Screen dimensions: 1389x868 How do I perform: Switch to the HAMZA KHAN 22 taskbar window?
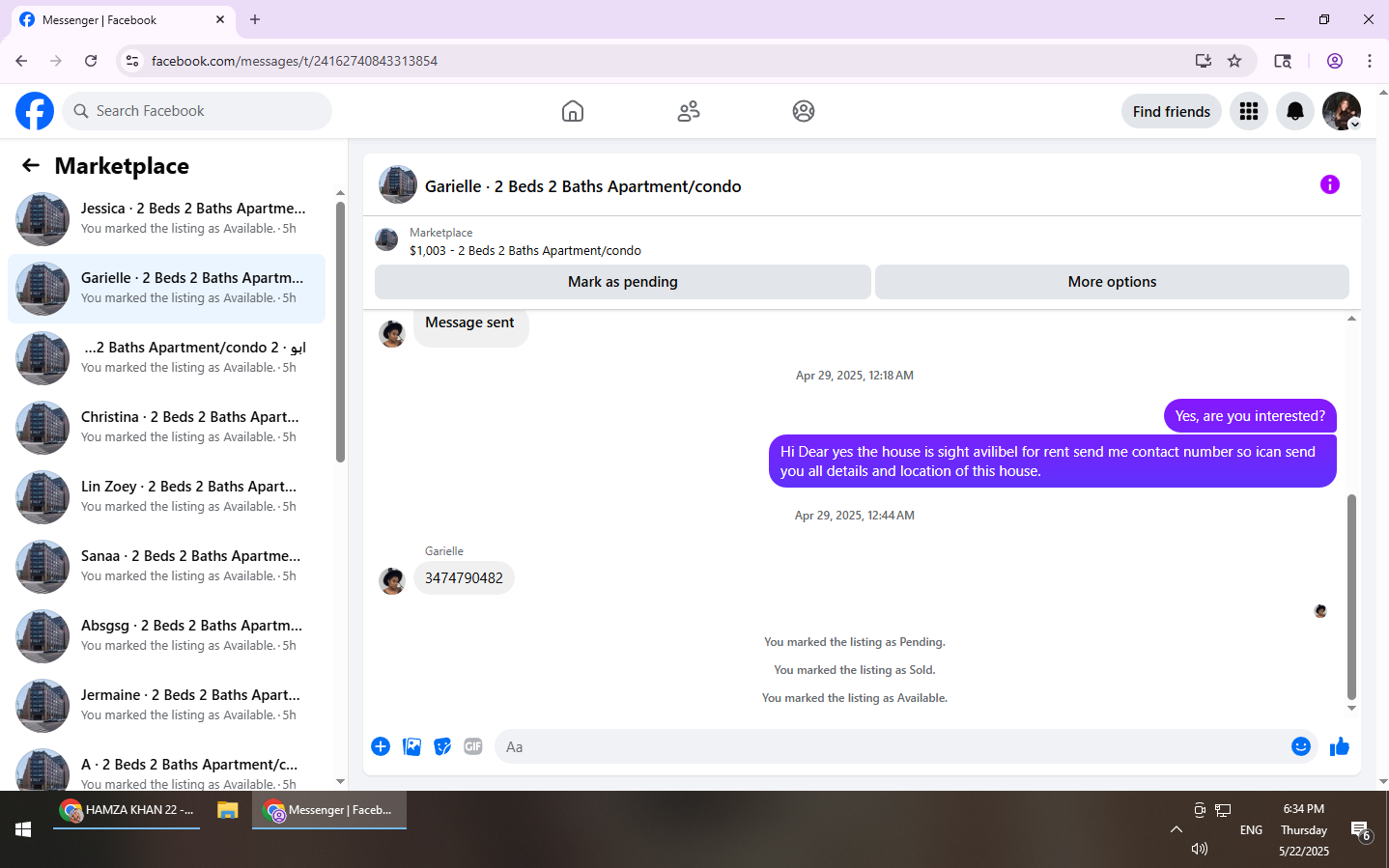pos(127,810)
